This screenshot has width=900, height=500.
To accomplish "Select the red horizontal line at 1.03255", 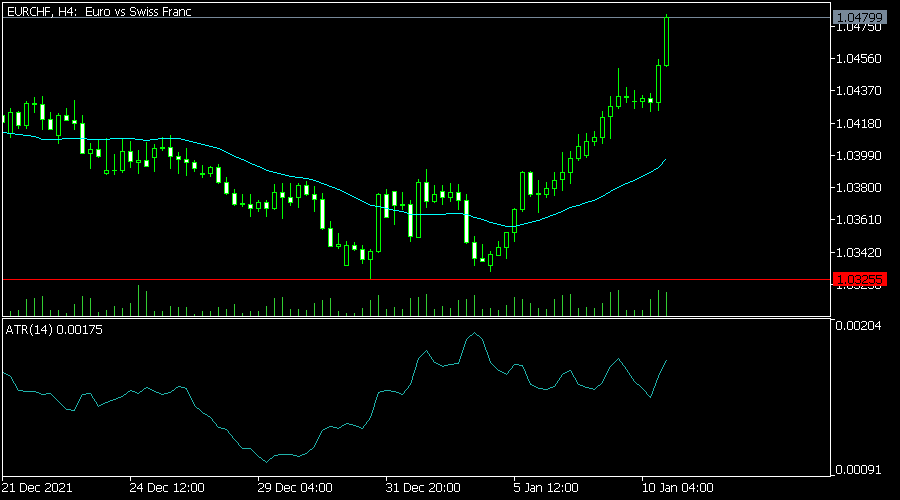I will (x=417, y=280).
